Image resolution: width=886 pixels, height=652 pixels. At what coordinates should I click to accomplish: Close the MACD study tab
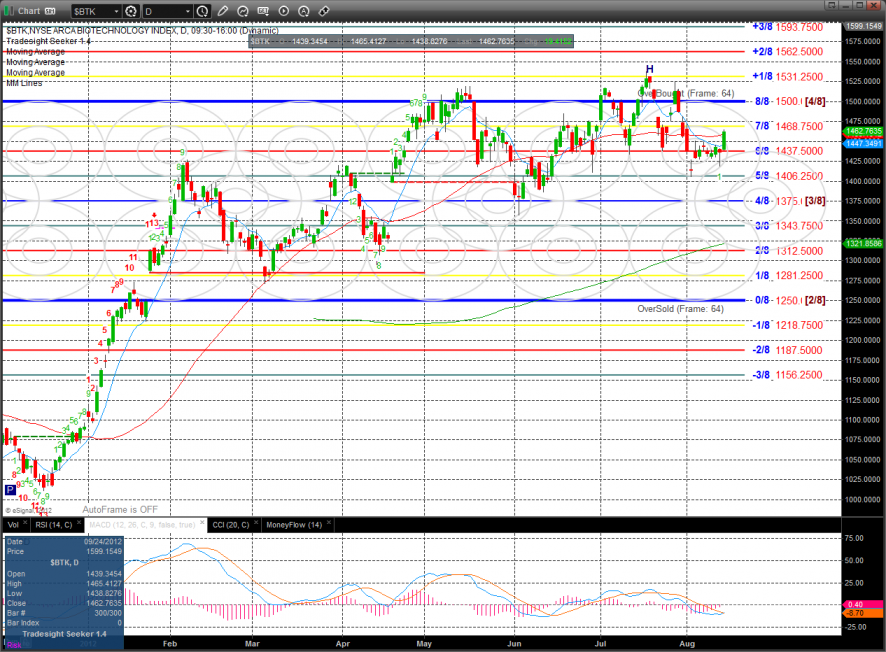tap(202, 523)
